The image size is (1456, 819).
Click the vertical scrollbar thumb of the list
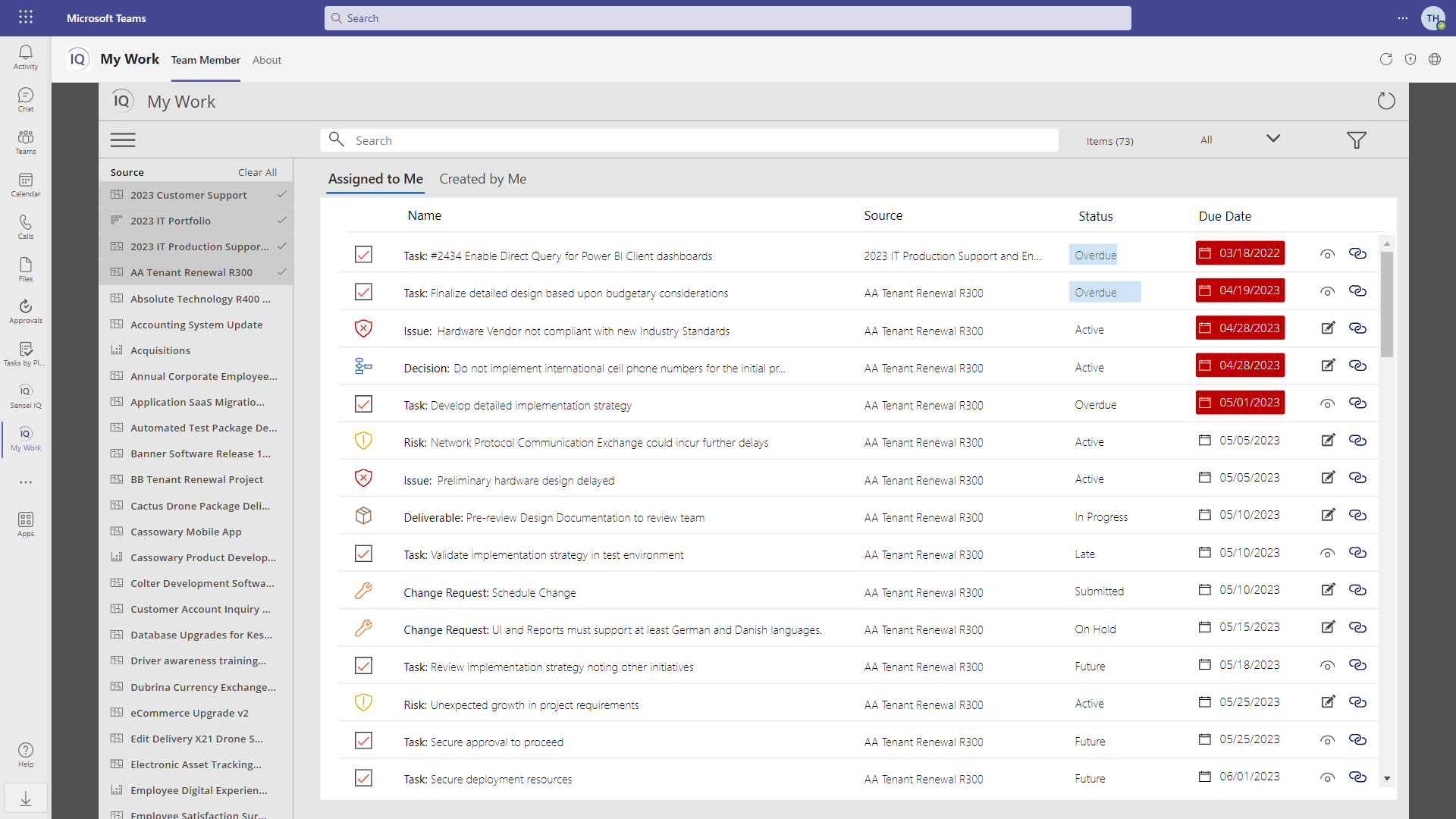point(1387,303)
